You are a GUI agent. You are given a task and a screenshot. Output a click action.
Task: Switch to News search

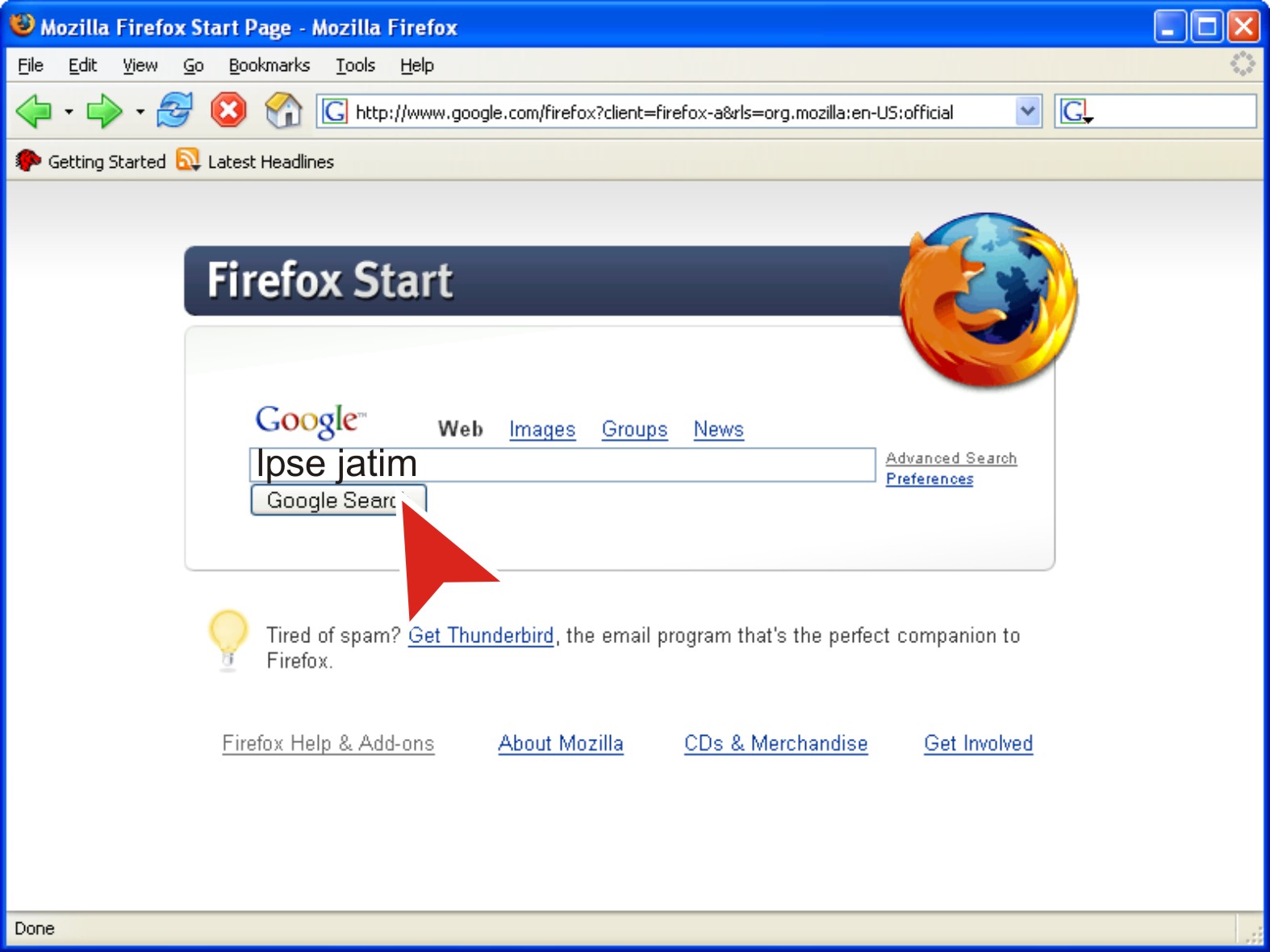pos(719,429)
